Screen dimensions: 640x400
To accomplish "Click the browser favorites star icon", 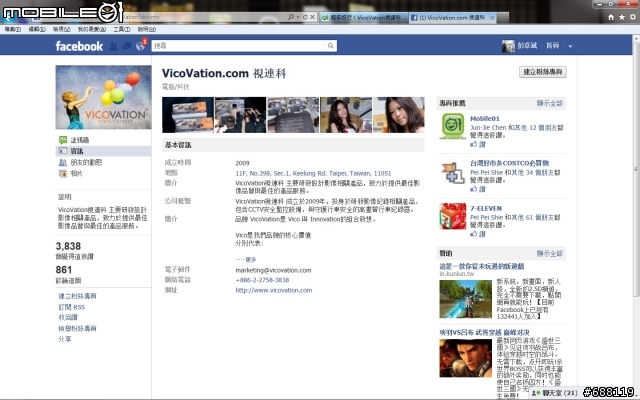I will [x=621, y=17].
